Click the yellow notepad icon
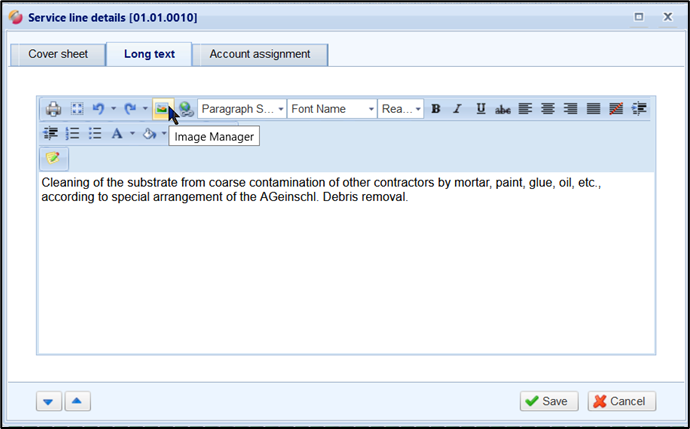Screen dimensions: 690x429 (x=53, y=158)
